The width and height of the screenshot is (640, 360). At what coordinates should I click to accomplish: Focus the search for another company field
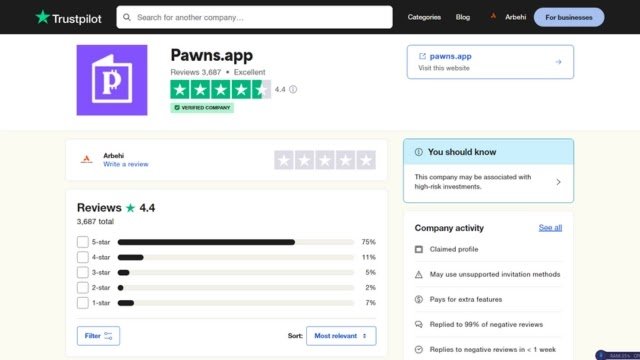point(254,17)
